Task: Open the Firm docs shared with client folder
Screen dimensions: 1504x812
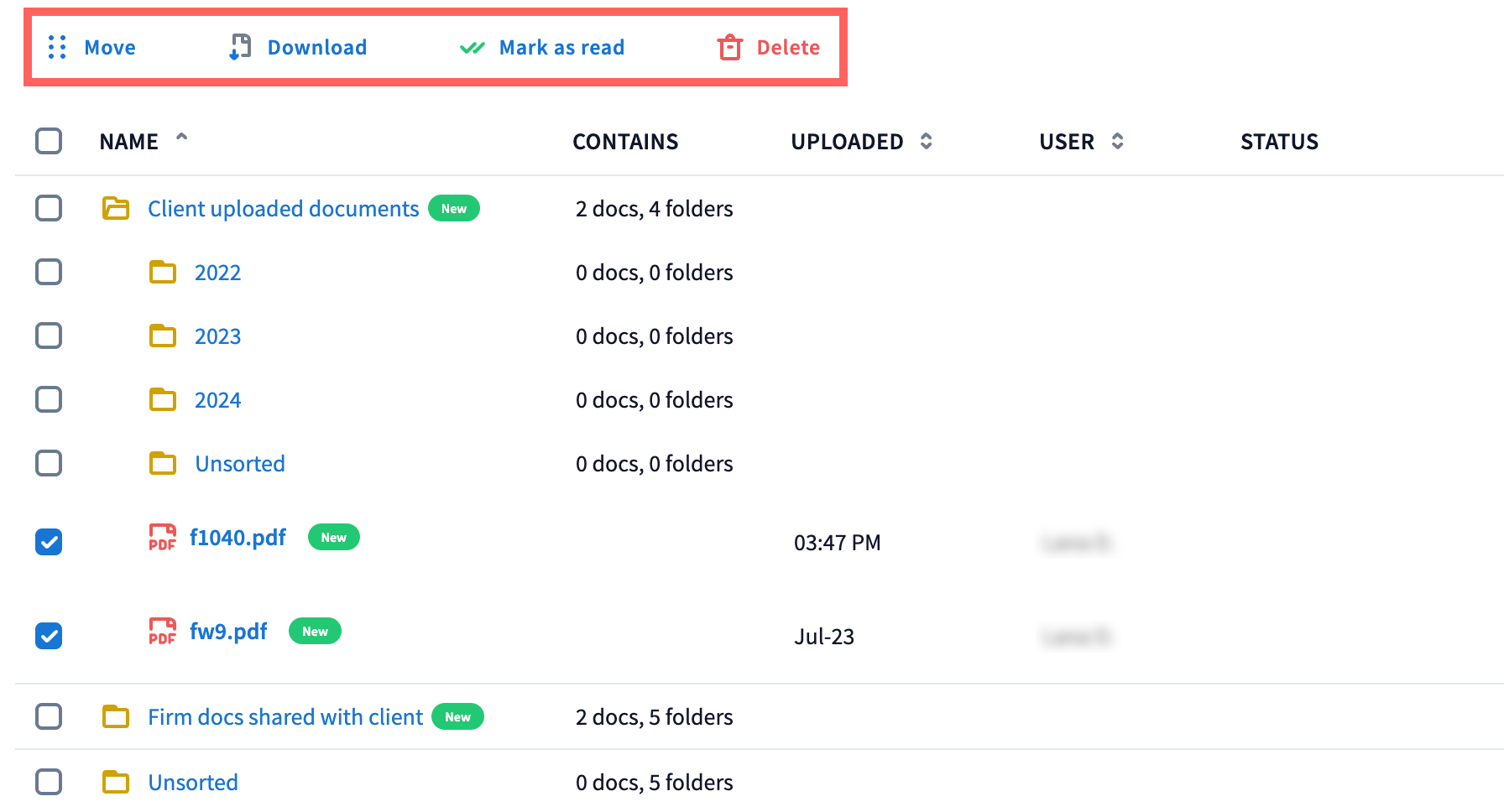Action: [x=285, y=717]
